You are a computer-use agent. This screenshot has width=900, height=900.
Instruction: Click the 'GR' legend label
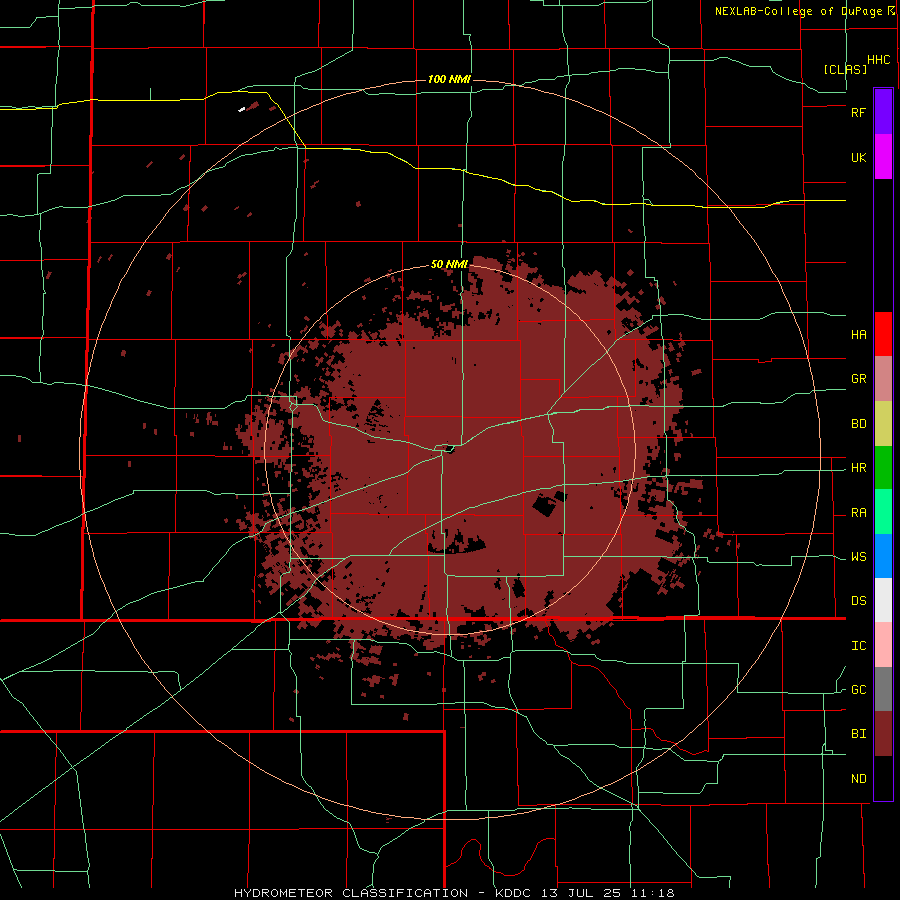[858, 379]
